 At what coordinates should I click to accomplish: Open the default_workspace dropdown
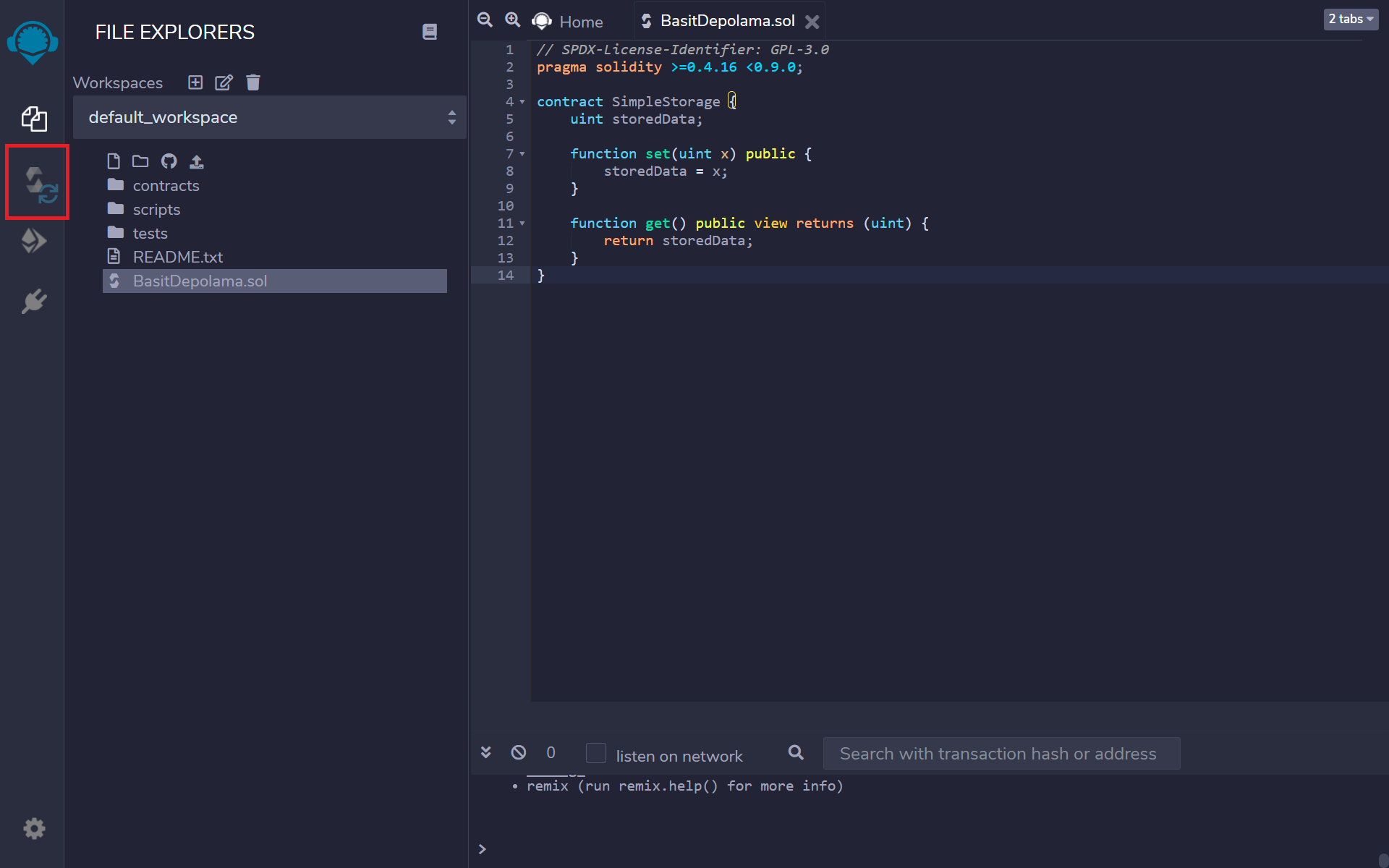(x=270, y=117)
